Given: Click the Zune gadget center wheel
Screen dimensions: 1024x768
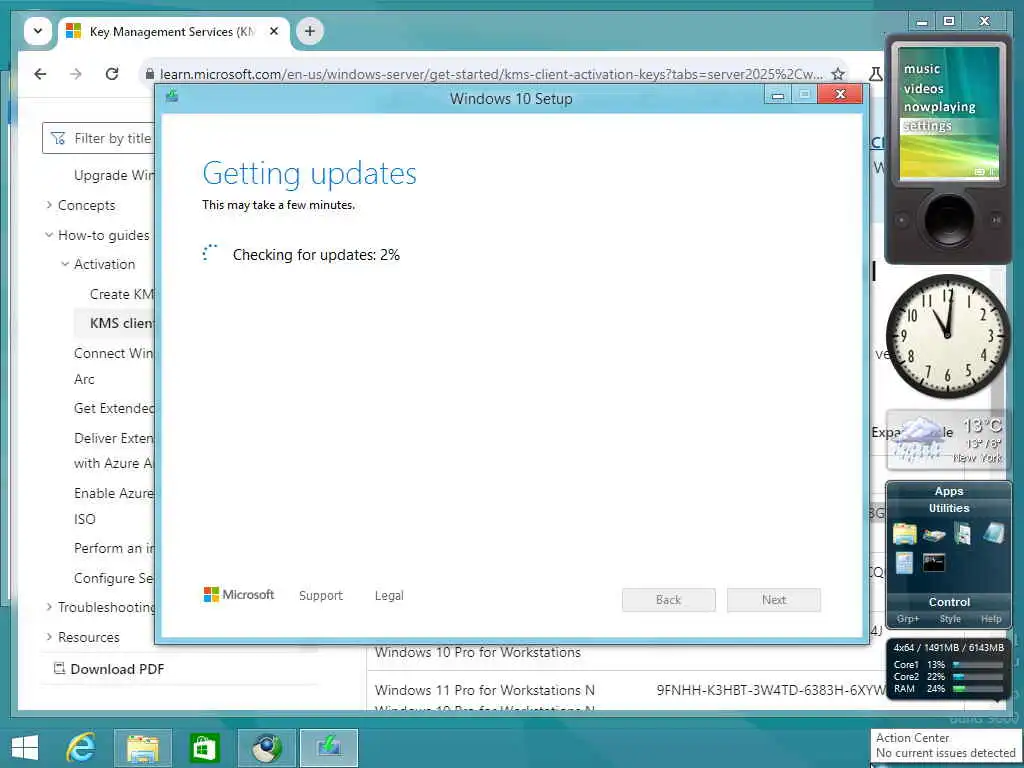Looking at the screenshot, I should point(948,219).
